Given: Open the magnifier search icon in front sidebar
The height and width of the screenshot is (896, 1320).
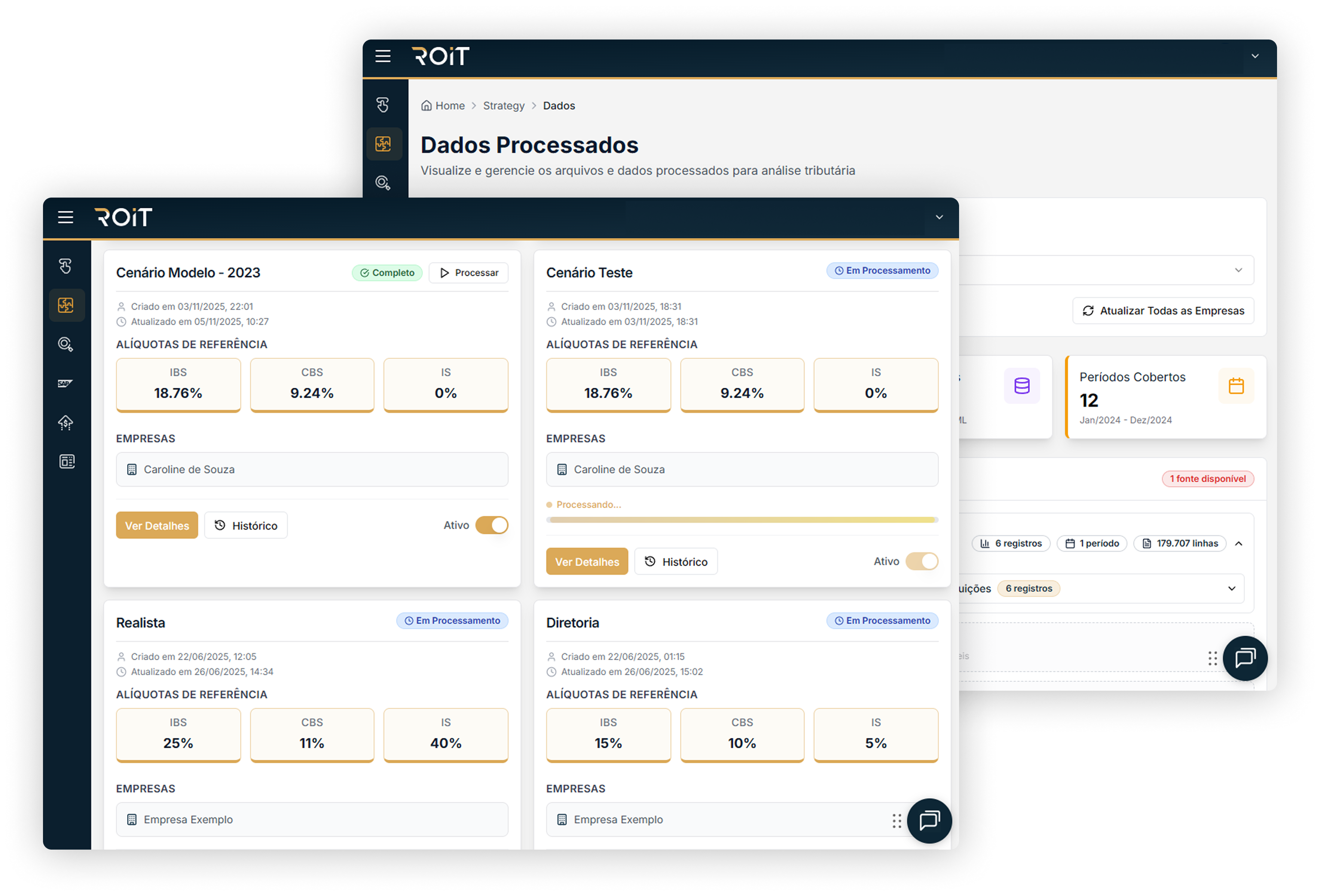Looking at the screenshot, I should [x=65, y=344].
